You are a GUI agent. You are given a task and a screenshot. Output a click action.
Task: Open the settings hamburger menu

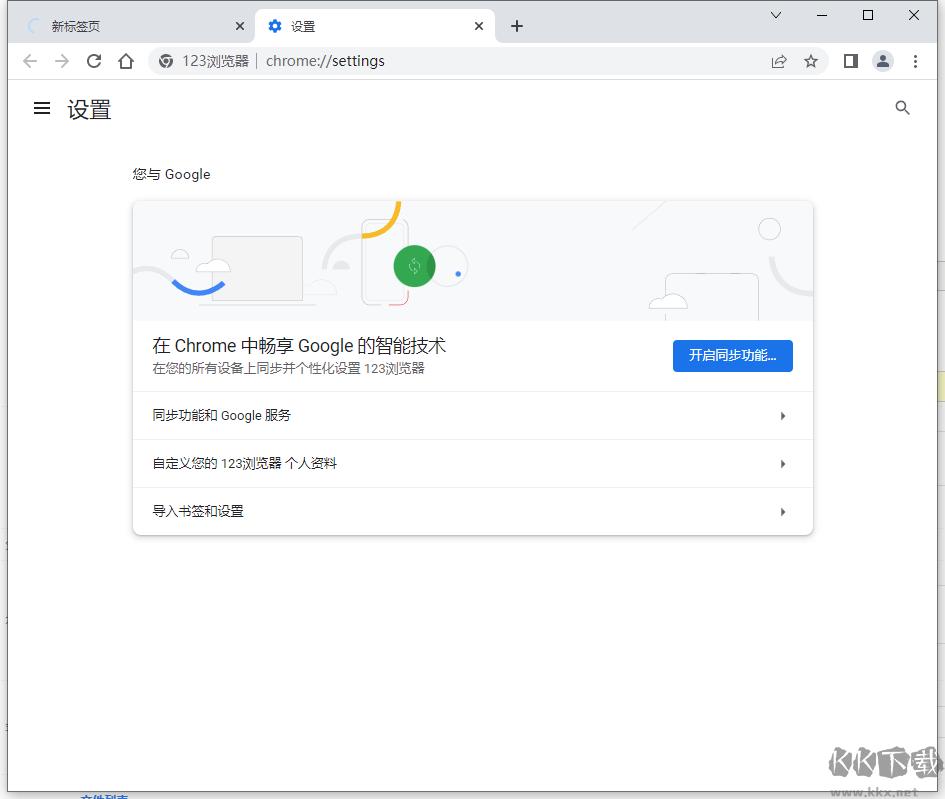(x=41, y=109)
